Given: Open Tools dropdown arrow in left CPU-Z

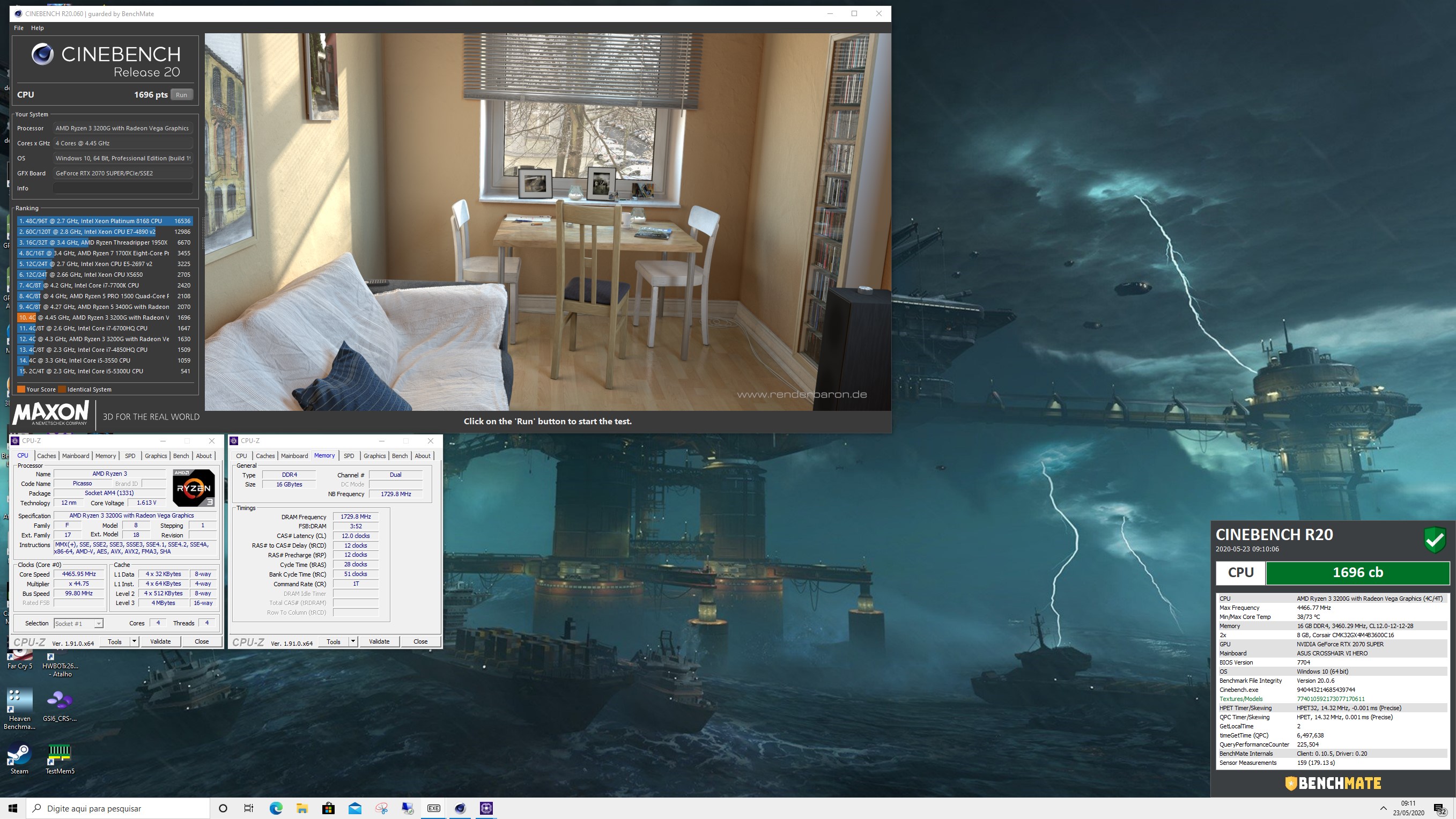Looking at the screenshot, I should (134, 641).
